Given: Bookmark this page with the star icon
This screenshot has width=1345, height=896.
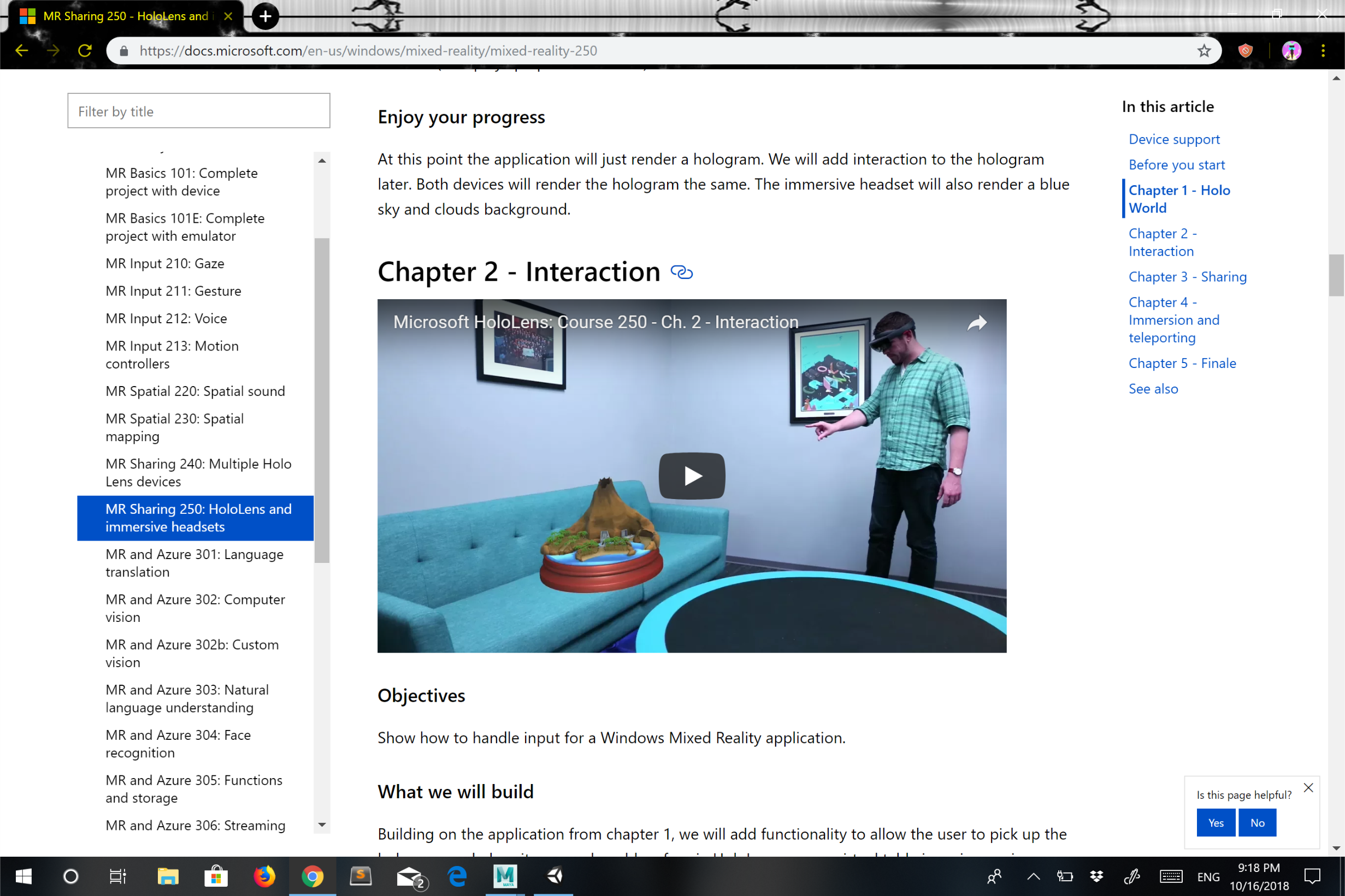Looking at the screenshot, I should (1204, 51).
